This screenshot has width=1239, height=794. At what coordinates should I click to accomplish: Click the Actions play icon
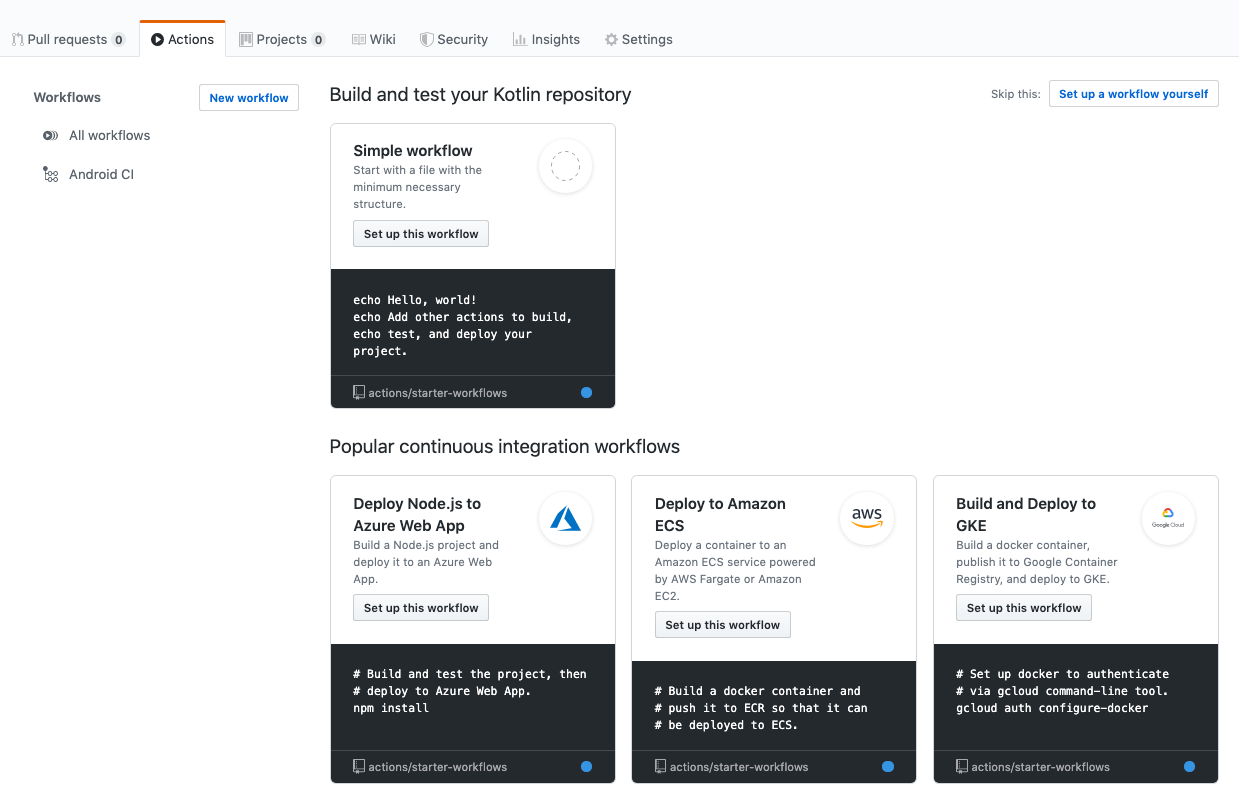point(158,39)
